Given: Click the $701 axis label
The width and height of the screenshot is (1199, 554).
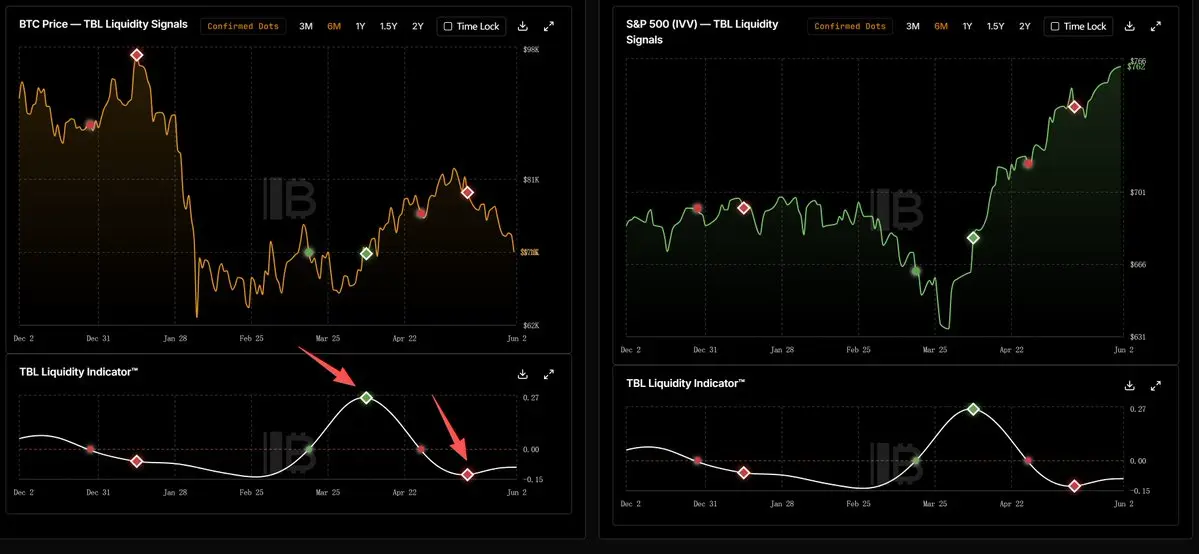Looking at the screenshot, I should click(x=1138, y=192).
